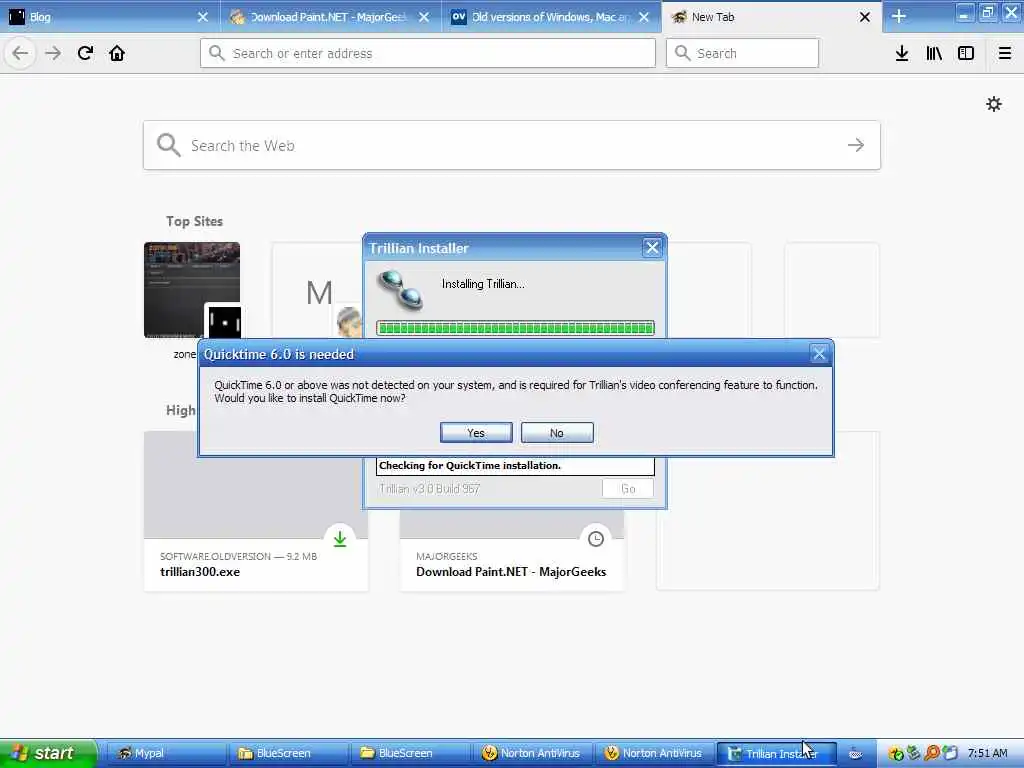Go back using the browser back arrow
Image resolution: width=1024 pixels, height=768 pixels.
[x=20, y=53]
